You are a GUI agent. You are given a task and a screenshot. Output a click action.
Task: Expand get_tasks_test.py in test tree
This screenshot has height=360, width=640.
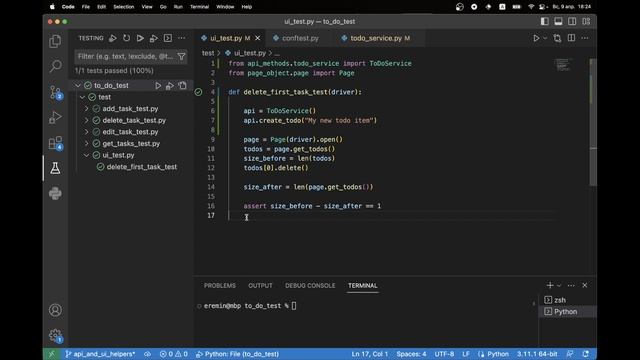coord(87,144)
